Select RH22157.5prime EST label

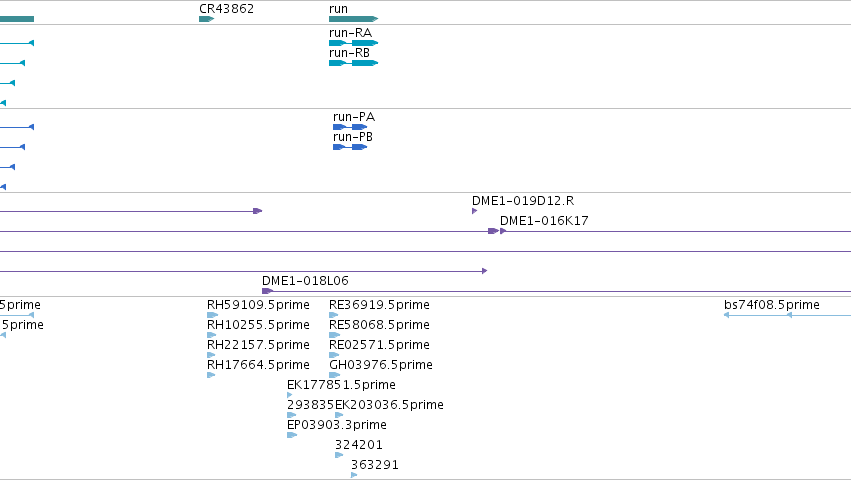pyautogui.click(x=258, y=345)
